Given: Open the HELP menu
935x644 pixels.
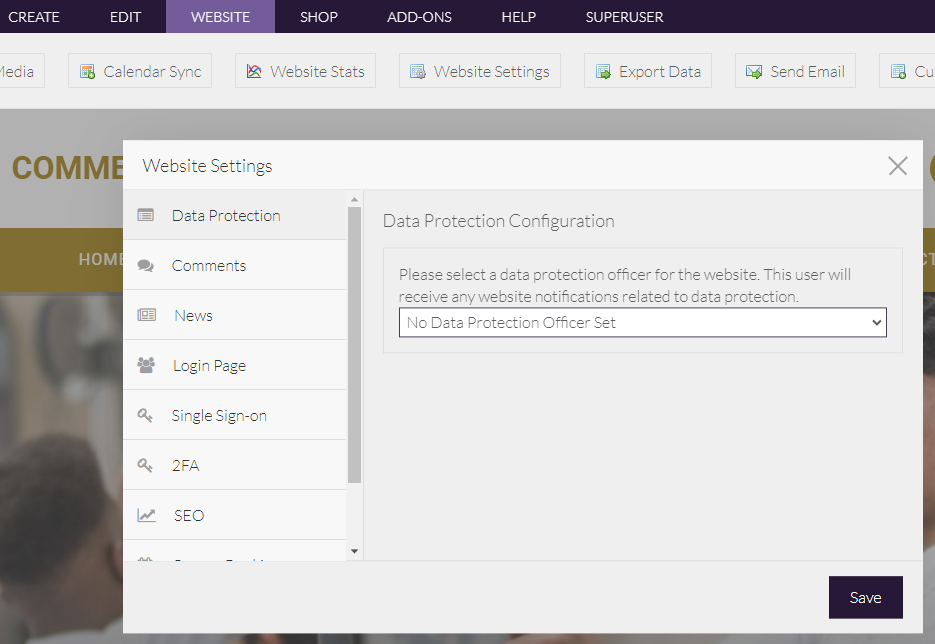Looking at the screenshot, I should click(x=518, y=17).
